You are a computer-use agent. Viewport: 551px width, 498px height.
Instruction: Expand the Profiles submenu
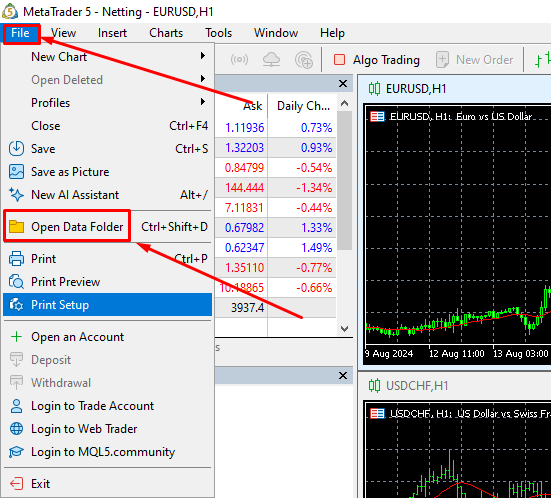(x=107, y=103)
